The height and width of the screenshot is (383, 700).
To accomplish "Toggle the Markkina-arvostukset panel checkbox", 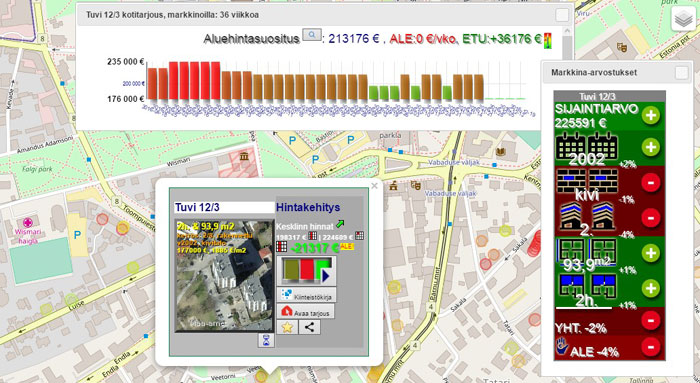I will (x=682, y=73).
